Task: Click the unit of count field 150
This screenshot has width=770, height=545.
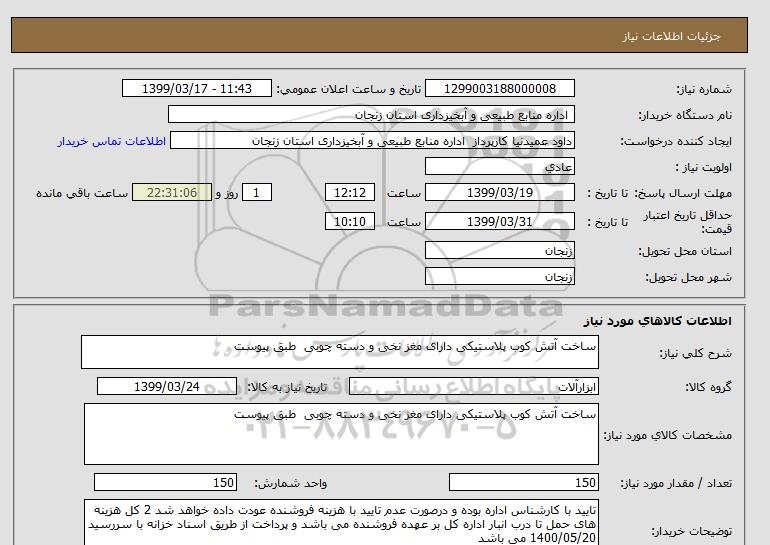Action: tap(165, 482)
